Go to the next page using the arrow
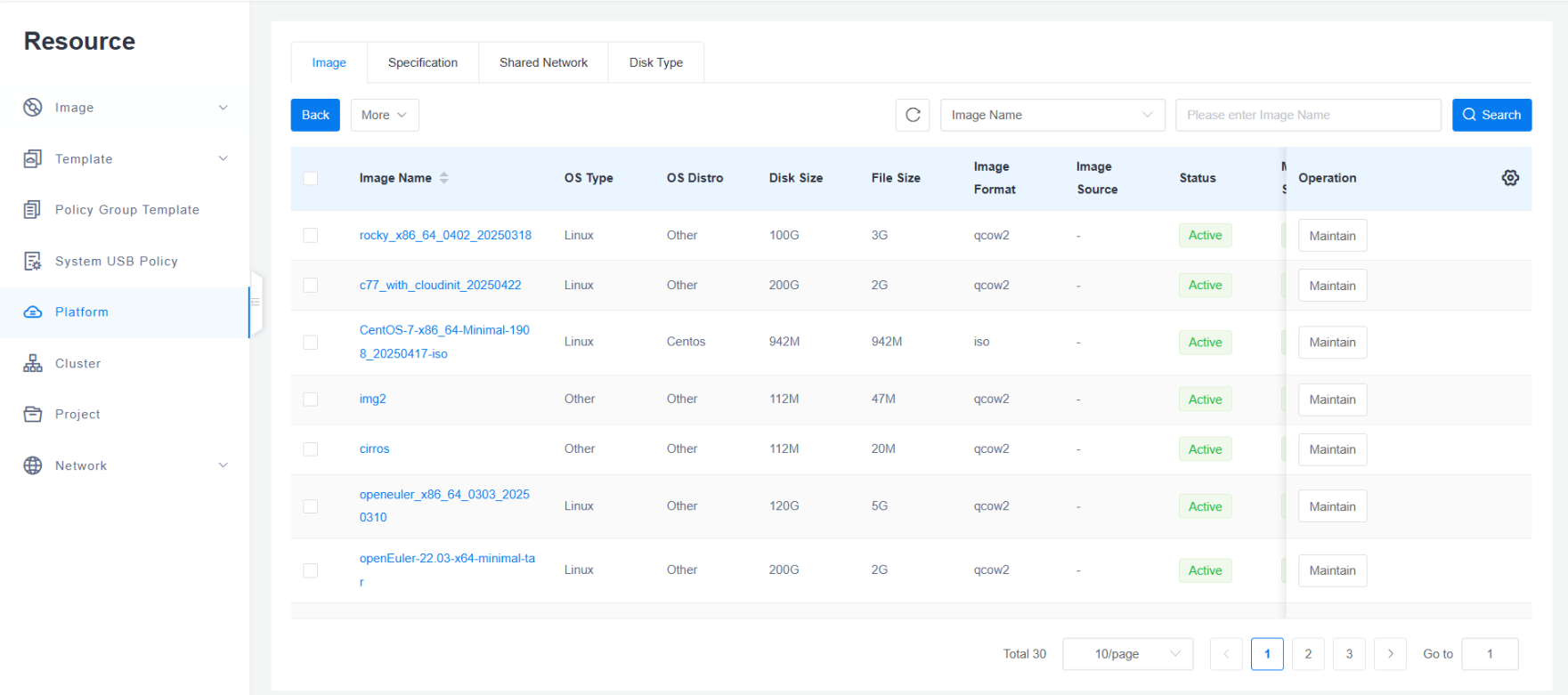The width and height of the screenshot is (1568, 695). [1390, 654]
